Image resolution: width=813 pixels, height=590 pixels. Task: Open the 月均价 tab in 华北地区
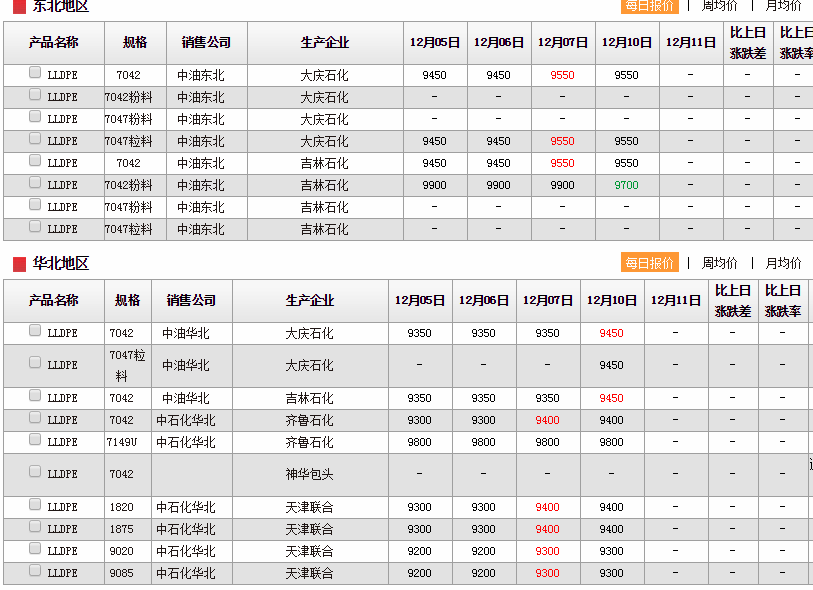click(x=783, y=263)
